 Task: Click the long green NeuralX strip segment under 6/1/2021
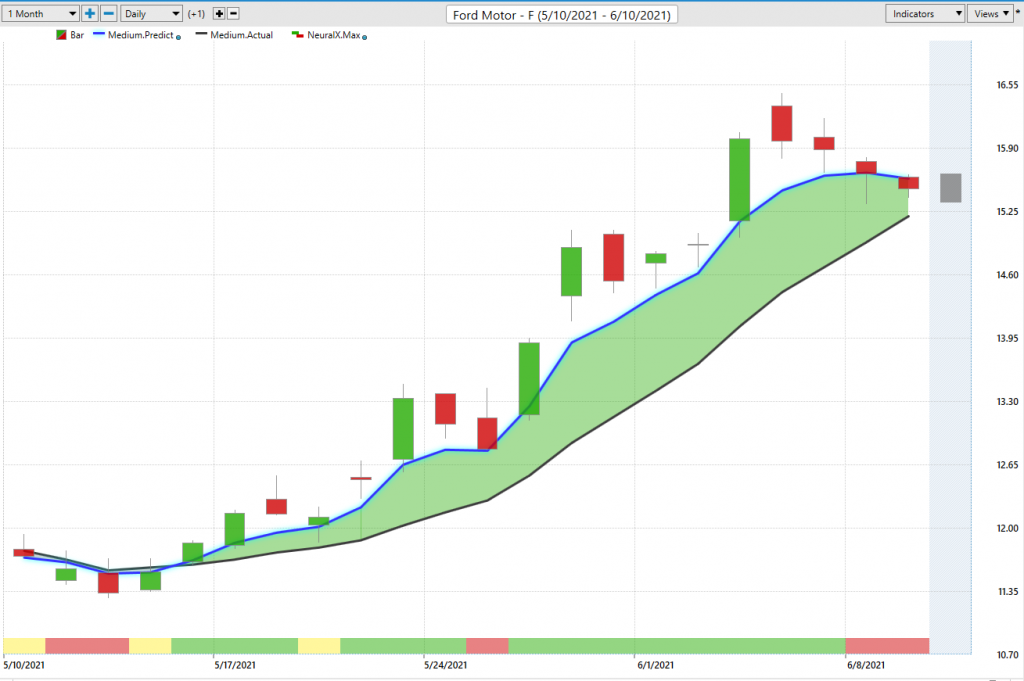tap(677, 646)
